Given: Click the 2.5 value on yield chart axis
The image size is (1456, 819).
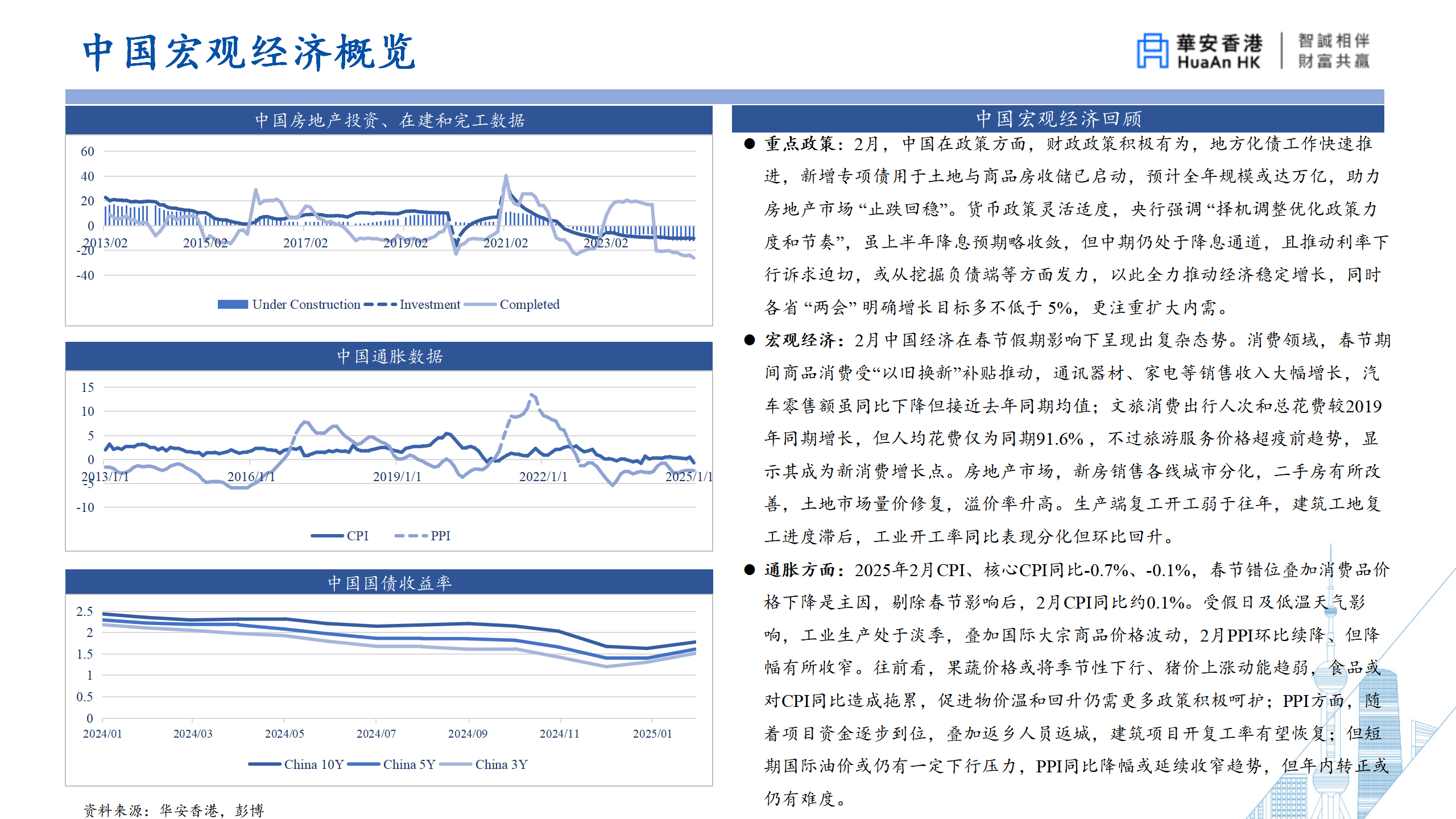Looking at the screenshot, I should [x=85, y=611].
